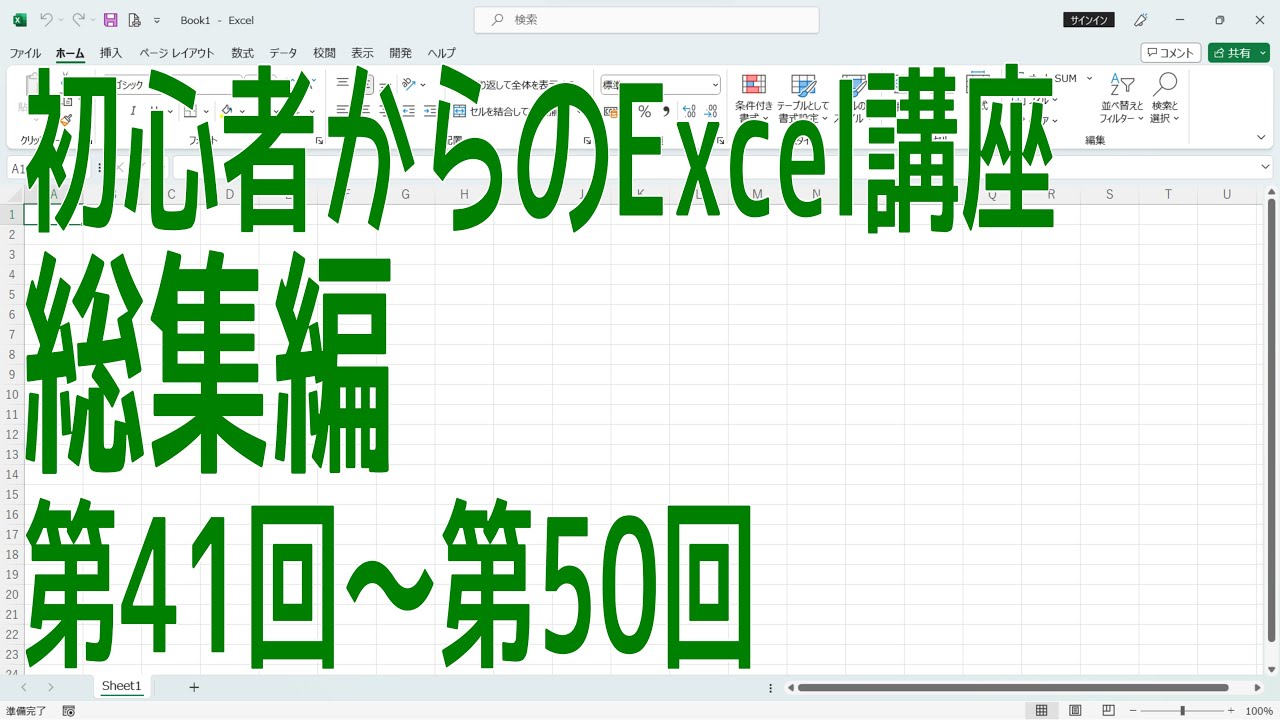Click the decrease indent icon

tap(408, 111)
